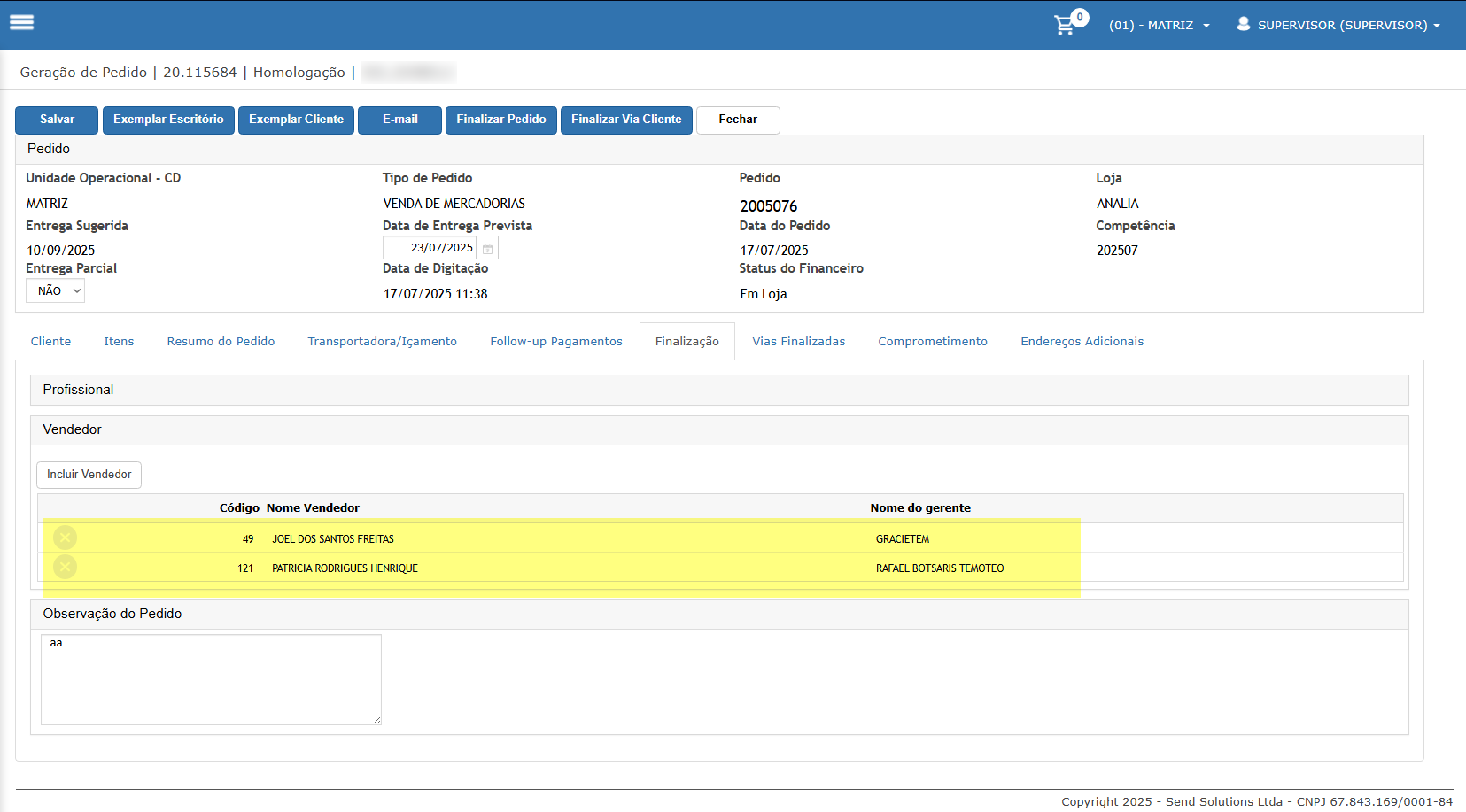This screenshot has height=812, width=1466.
Task: Remove vendor PATRICIA RODRIGUES HENRIQUE
Action: coord(65,567)
